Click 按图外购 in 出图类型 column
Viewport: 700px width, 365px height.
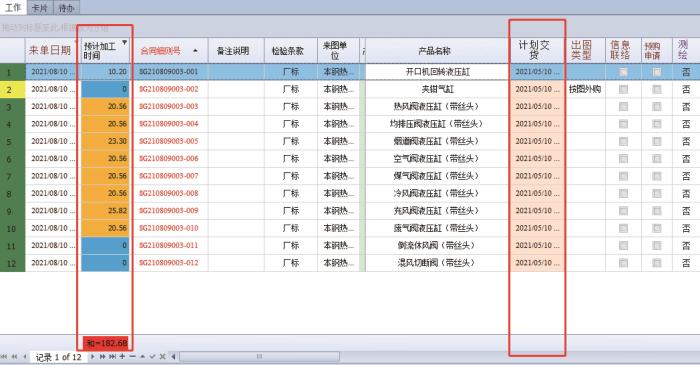(585, 89)
